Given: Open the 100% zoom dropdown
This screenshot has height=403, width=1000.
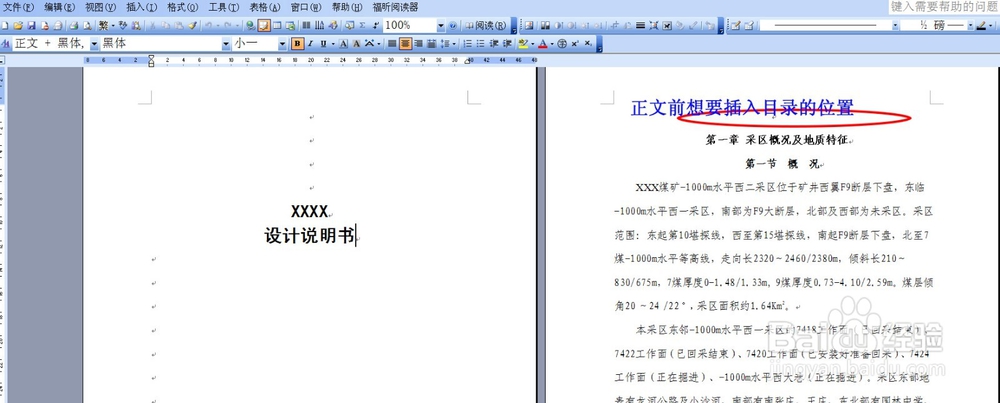Looking at the screenshot, I should [x=441, y=26].
